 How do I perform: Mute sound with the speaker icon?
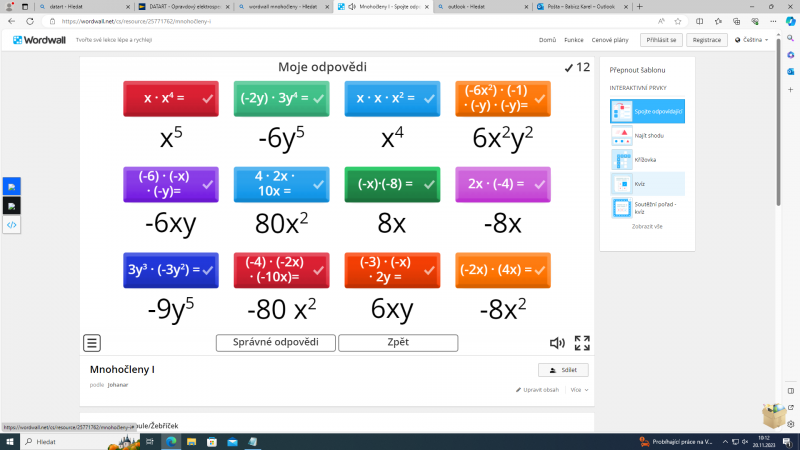tap(557, 343)
